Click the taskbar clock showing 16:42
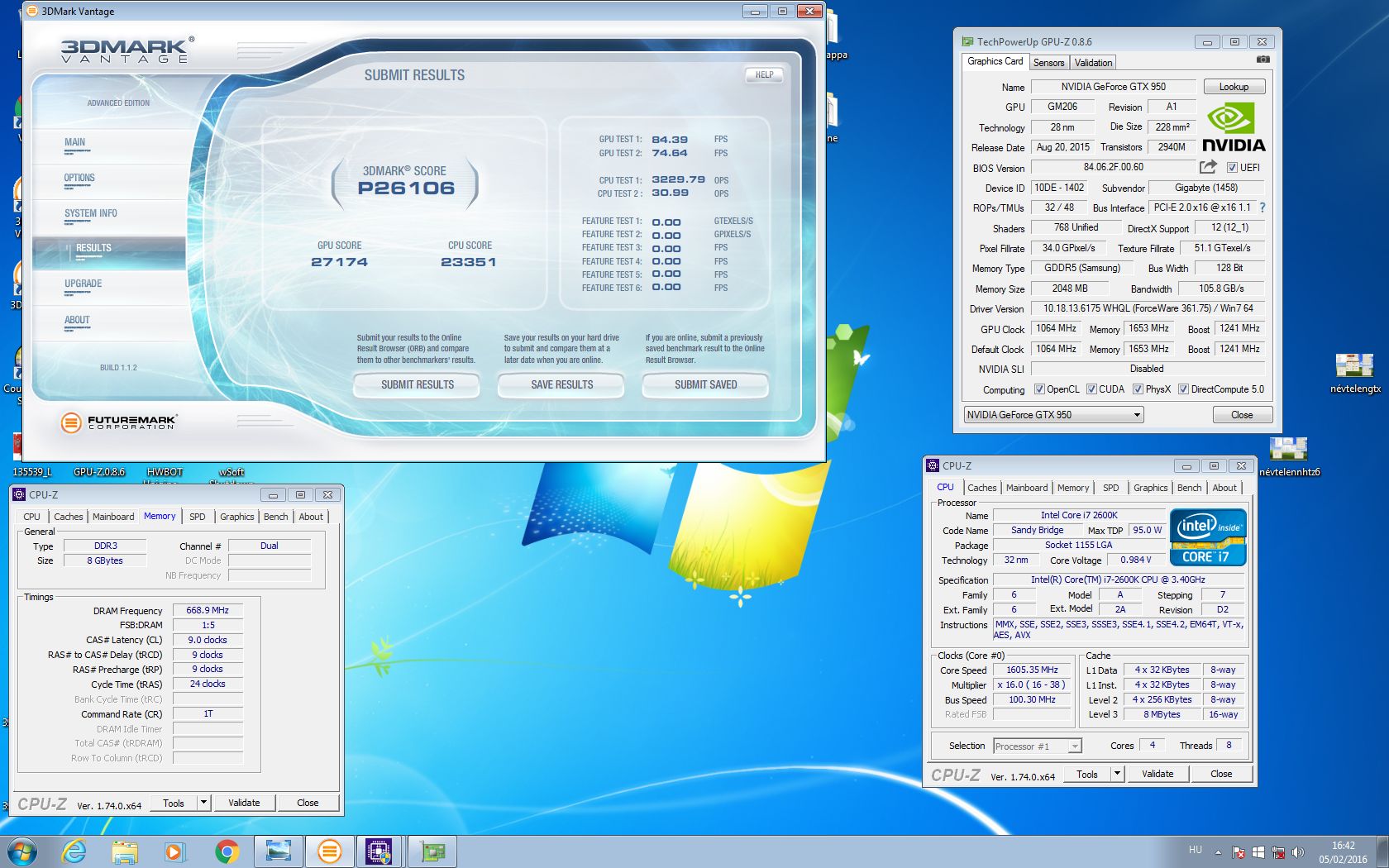 pos(1343,852)
